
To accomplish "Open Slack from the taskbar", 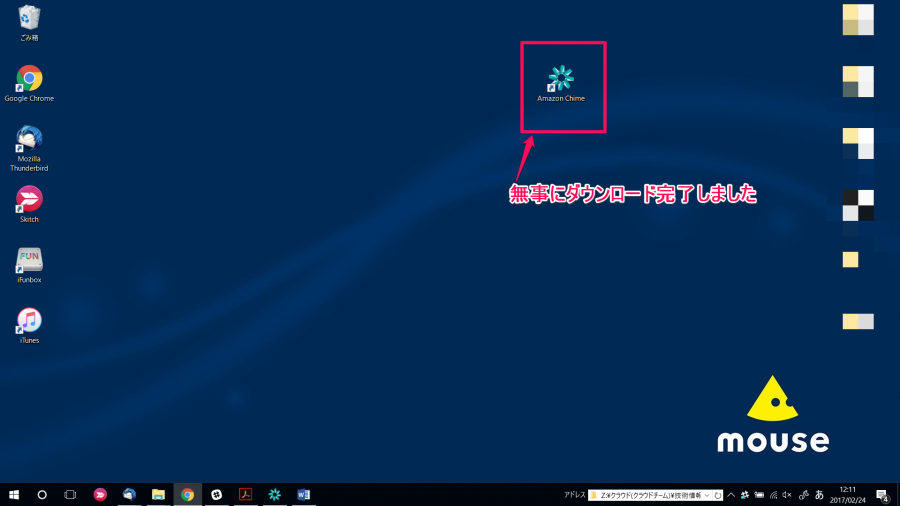I will pos(216,495).
